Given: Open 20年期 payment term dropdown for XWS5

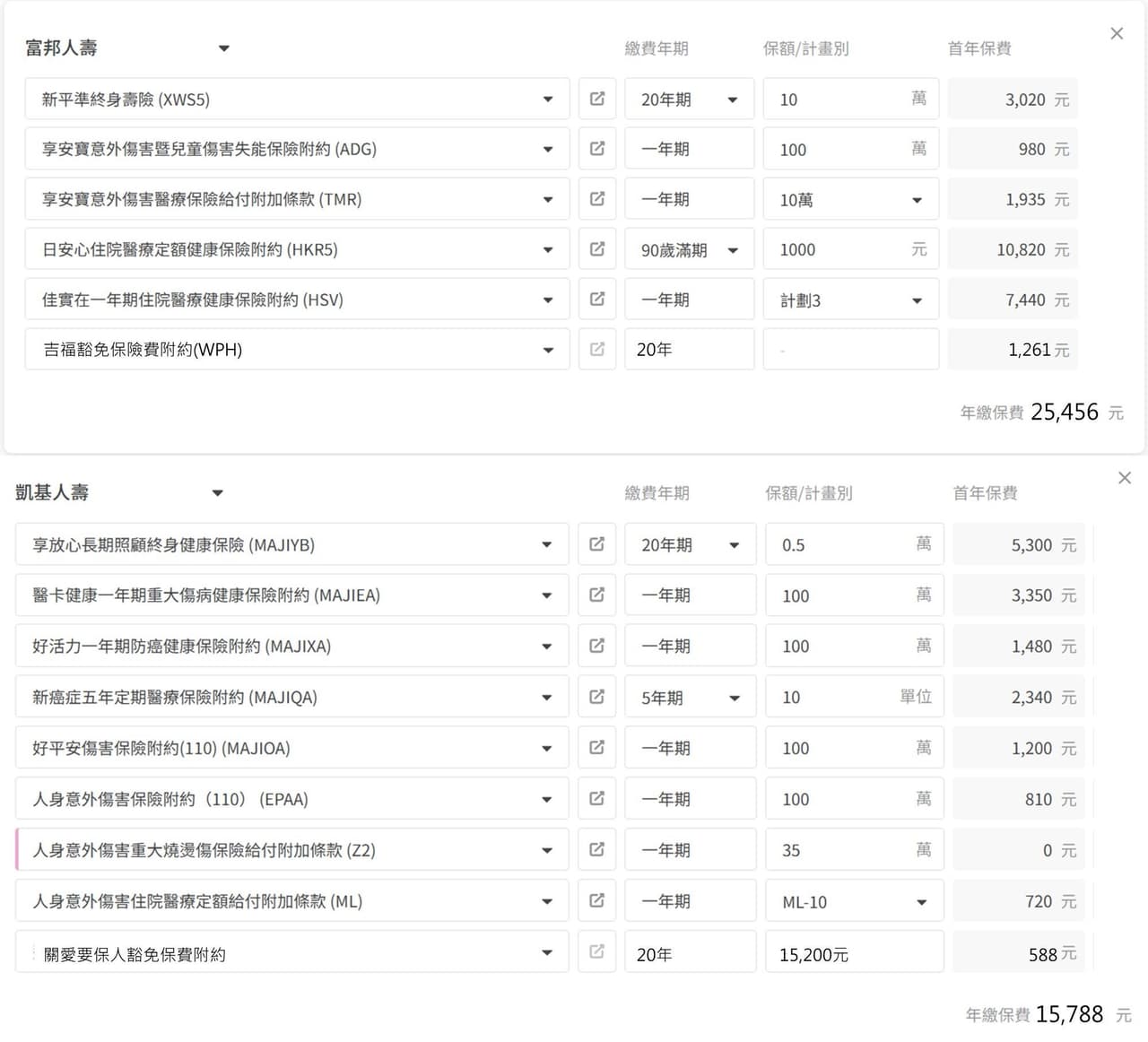Looking at the screenshot, I should tap(690, 100).
